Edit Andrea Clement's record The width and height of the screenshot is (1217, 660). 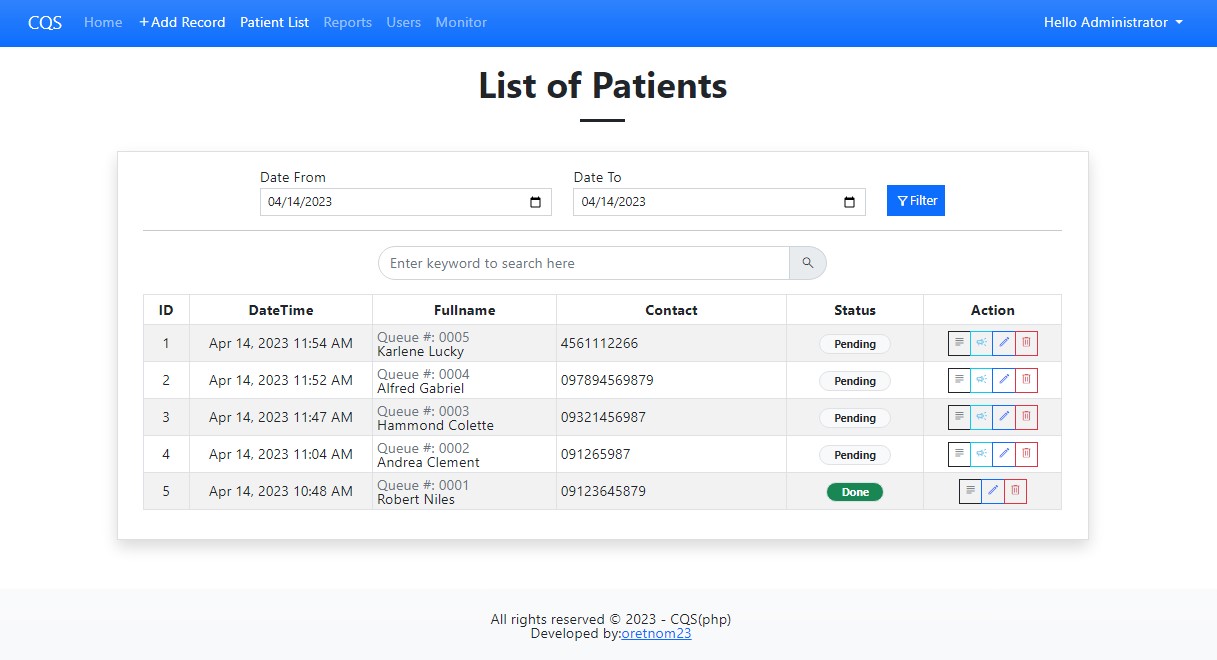[1004, 454]
